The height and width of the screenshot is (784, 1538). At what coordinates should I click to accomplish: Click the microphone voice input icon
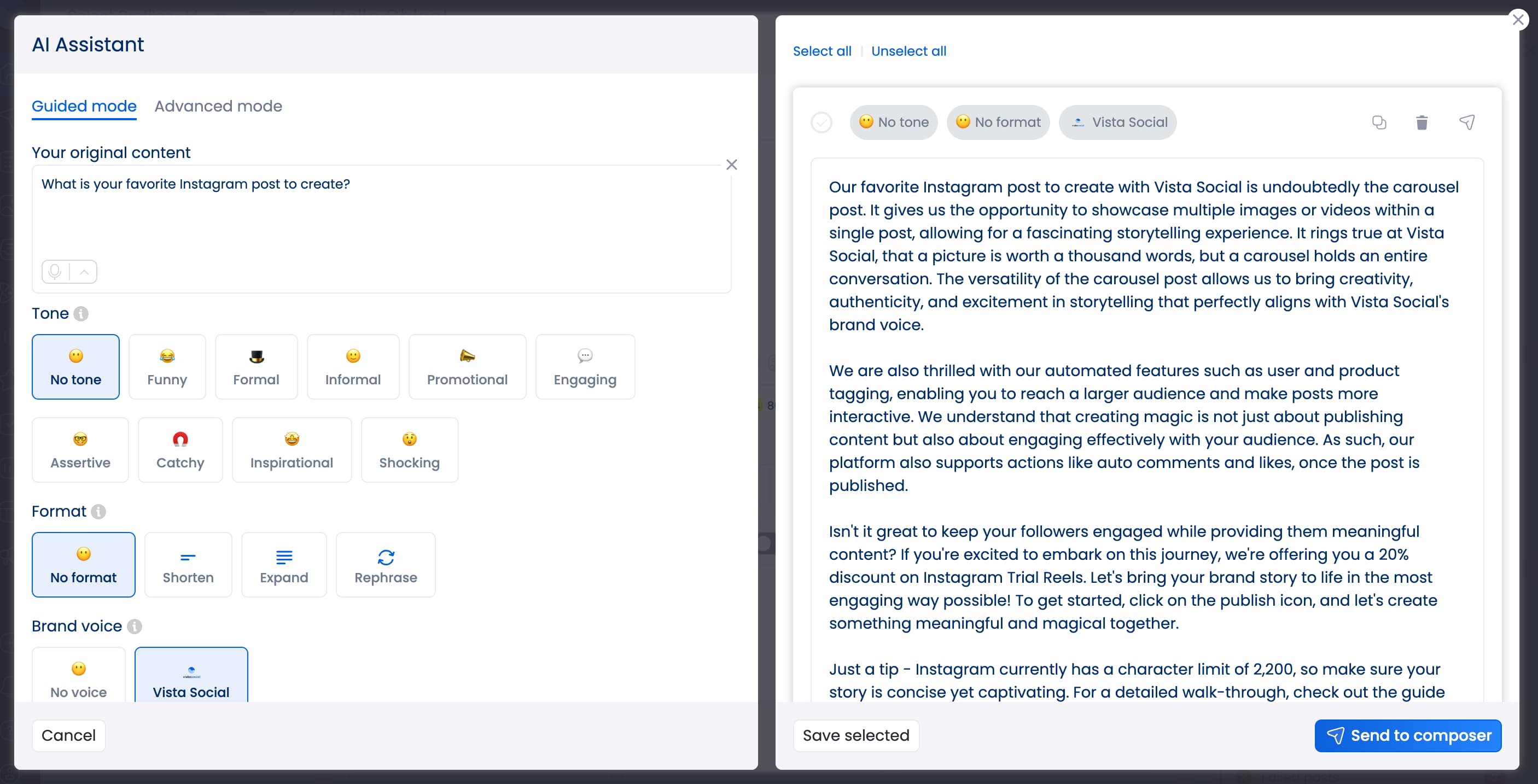point(56,272)
